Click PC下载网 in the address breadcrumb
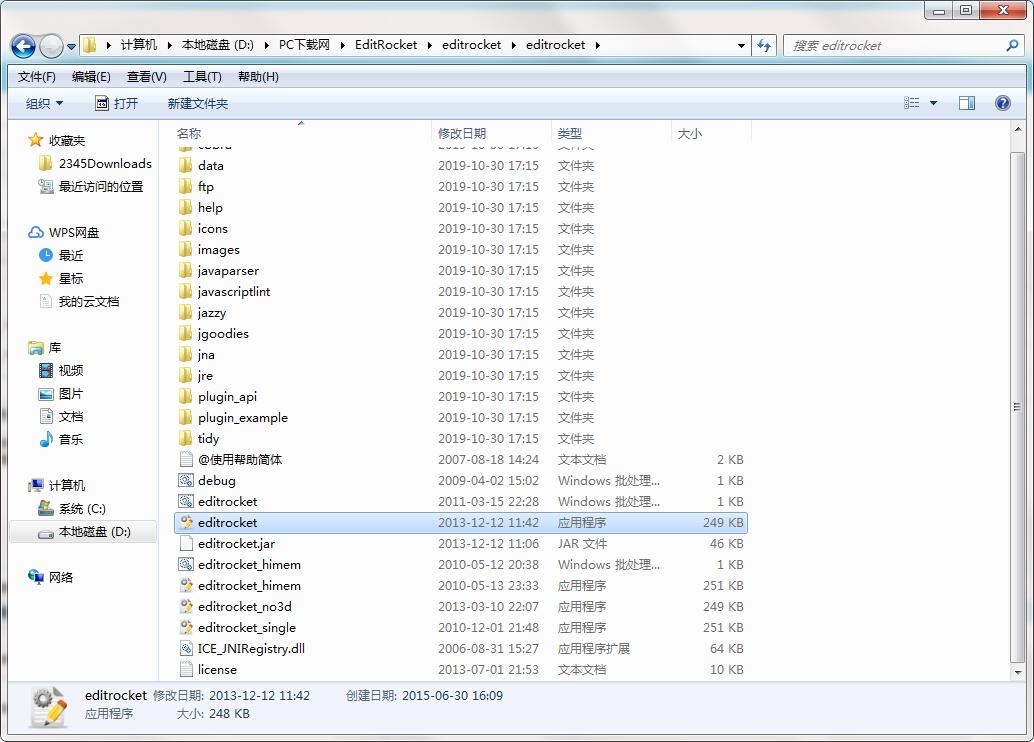Viewport: 1034px width, 742px height. tap(304, 45)
